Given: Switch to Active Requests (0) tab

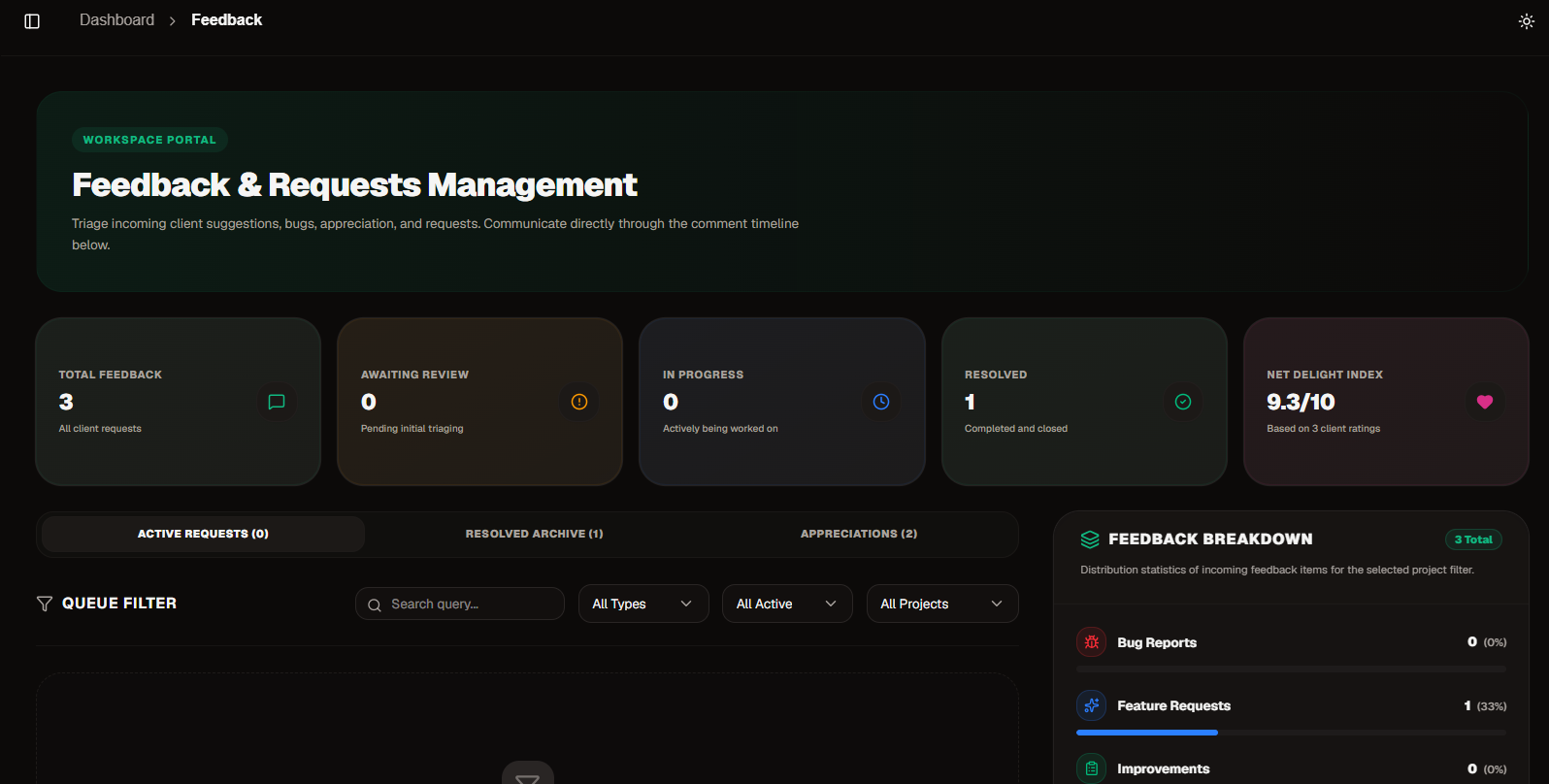Looking at the screenshot, I should click(x=203, y=534).
